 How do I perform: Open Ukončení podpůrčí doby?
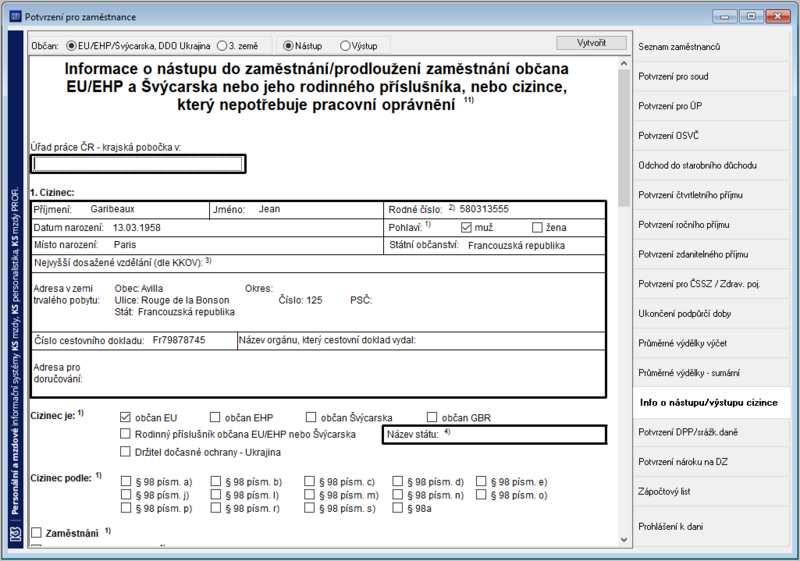click(711, 314)
